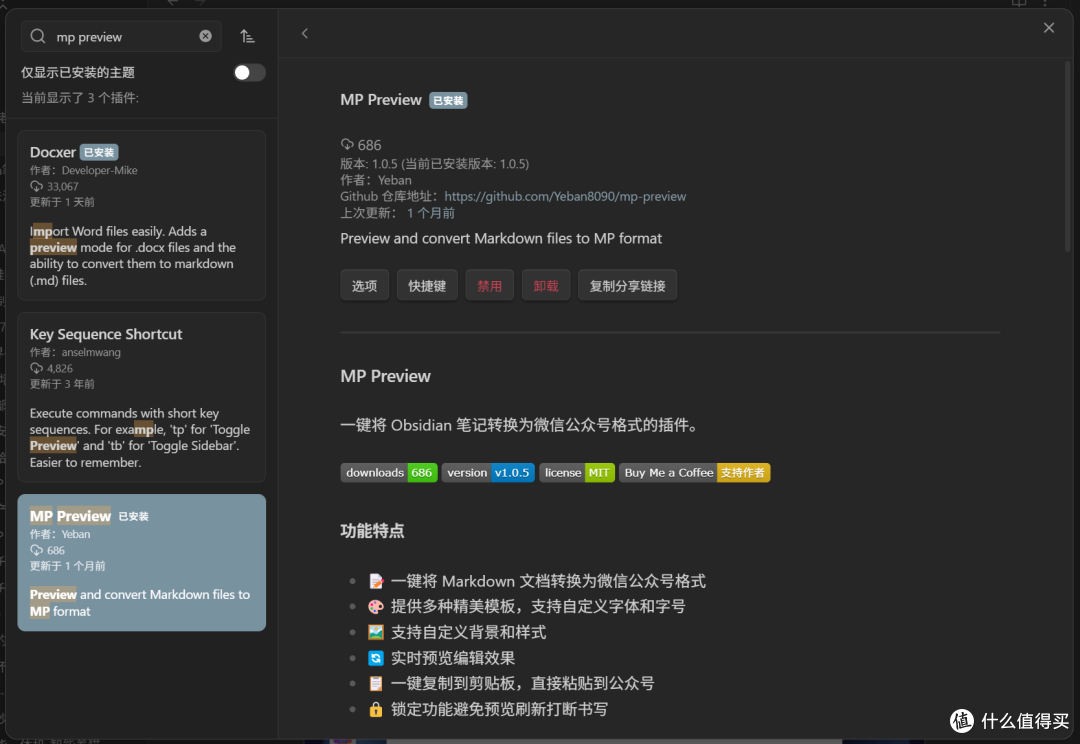Copy share link with 复制分享链接 button
This screenshot has height=744, width=1080.
coord(627,285)
